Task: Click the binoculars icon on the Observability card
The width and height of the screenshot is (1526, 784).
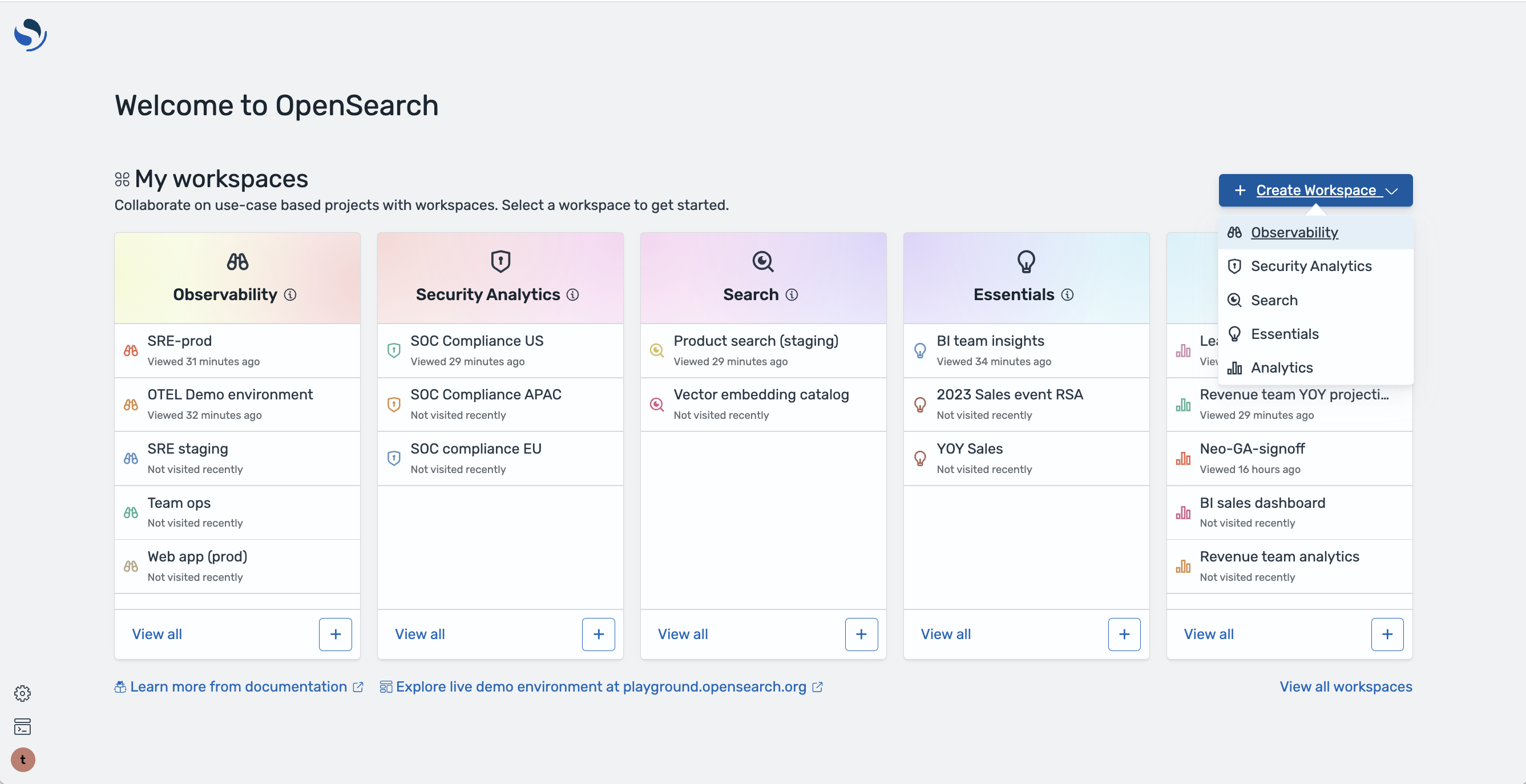Action: coord(236,261)
